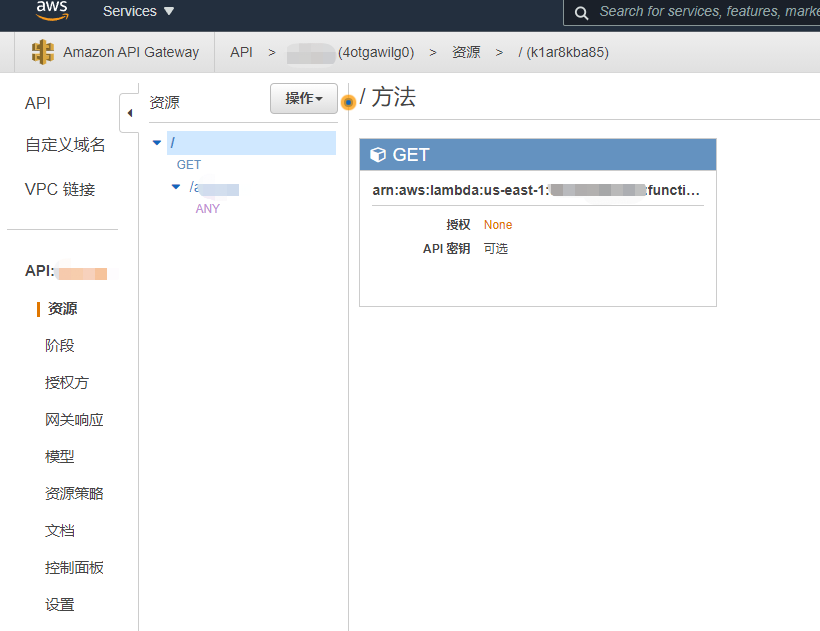The image size is (820, 631).
Task: Select the ANY method in the resource tree
Action: (207, 208)
